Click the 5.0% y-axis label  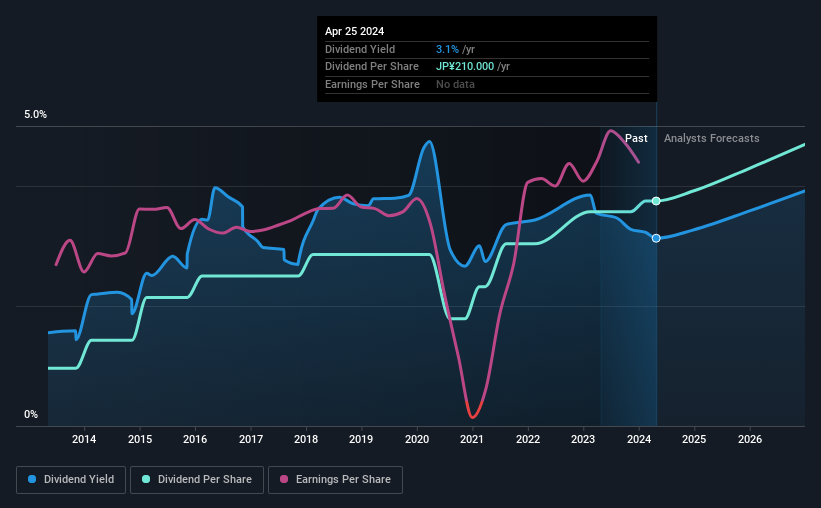tap(35, 115)
